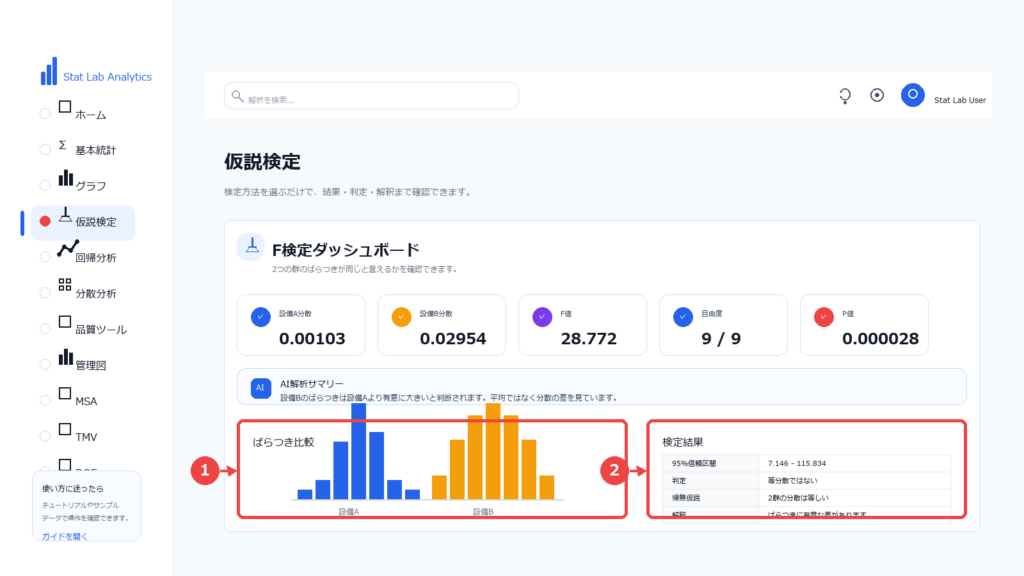Click the 解析を検索 search input field
This screenshot has height=576, width=1024.
tap(372, 96)
